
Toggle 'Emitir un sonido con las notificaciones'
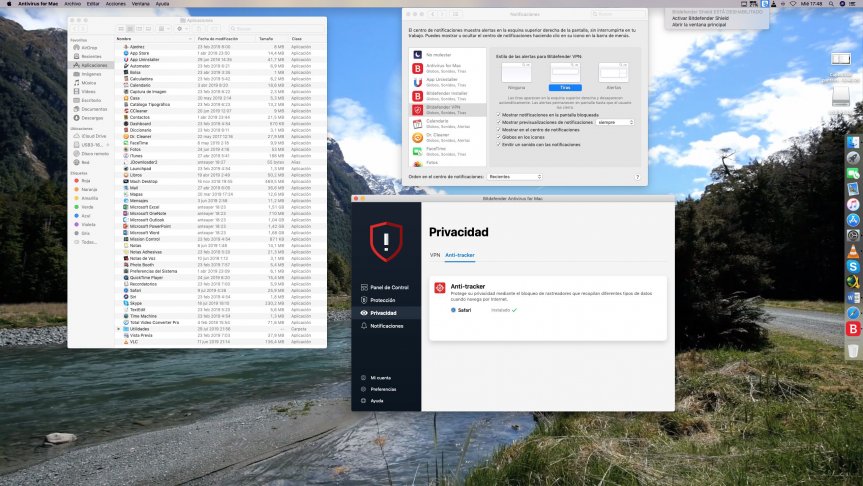pos(499,144)
